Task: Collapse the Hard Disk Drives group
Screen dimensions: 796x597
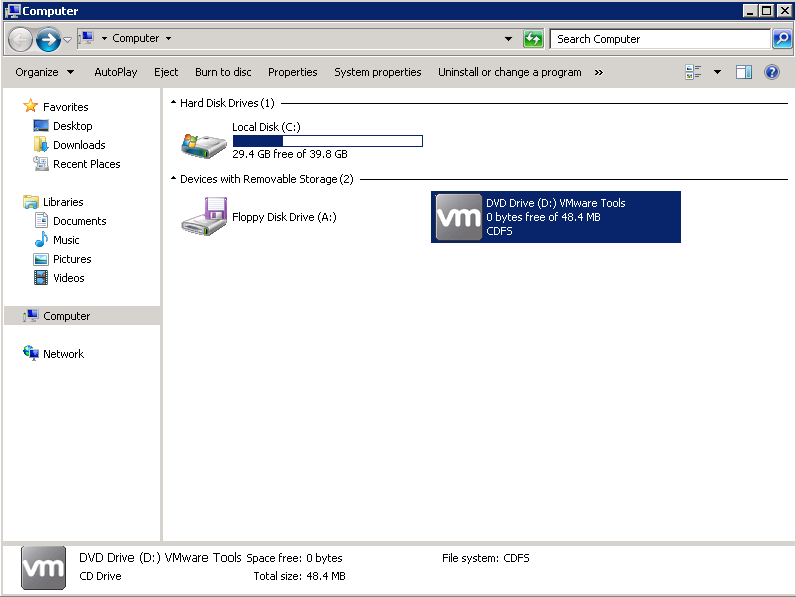Action: pyautogui.click(x=173, y=103)
